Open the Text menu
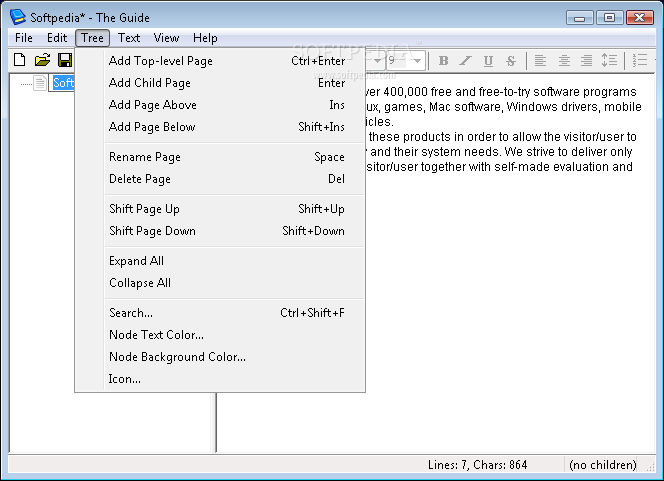Image resolution: width=664 pixels, height=481 pixels. [129, 38]
